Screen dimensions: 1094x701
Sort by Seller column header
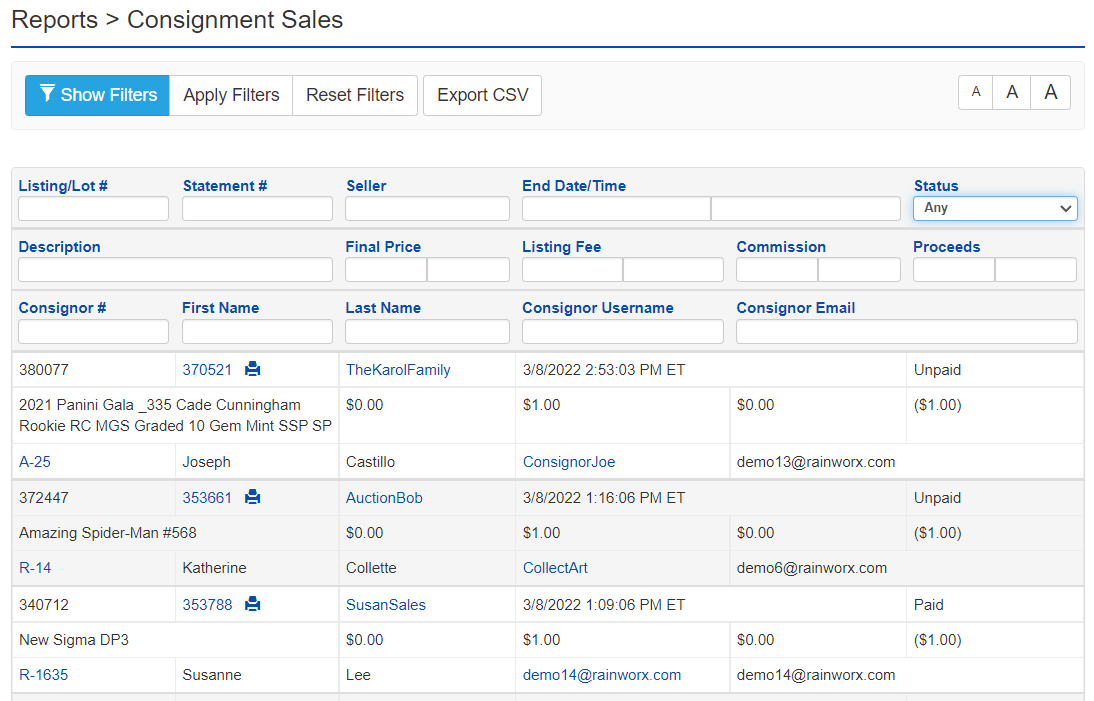pos(366,186)
